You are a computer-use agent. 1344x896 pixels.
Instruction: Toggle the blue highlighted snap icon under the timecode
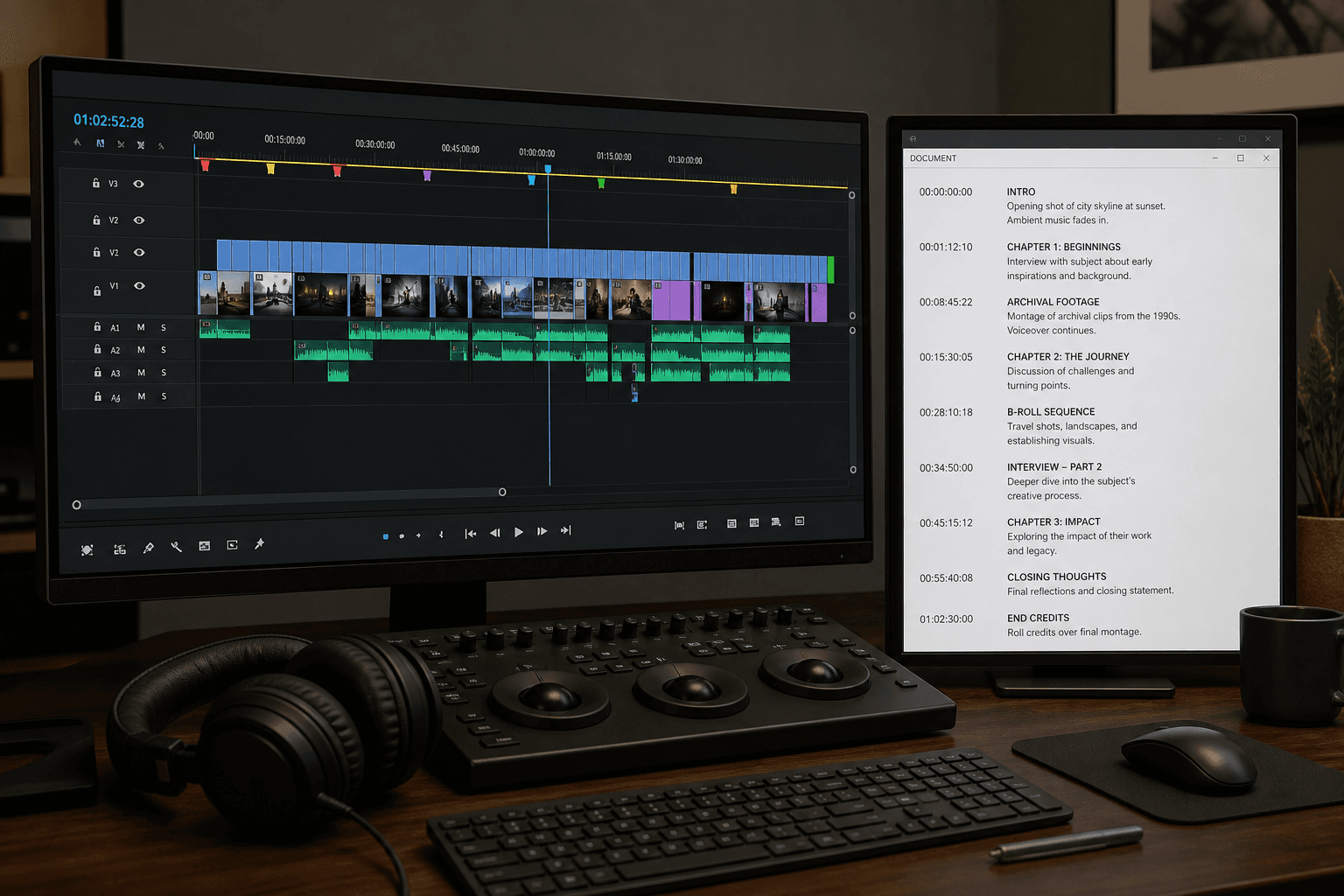(x=101, y=143)
